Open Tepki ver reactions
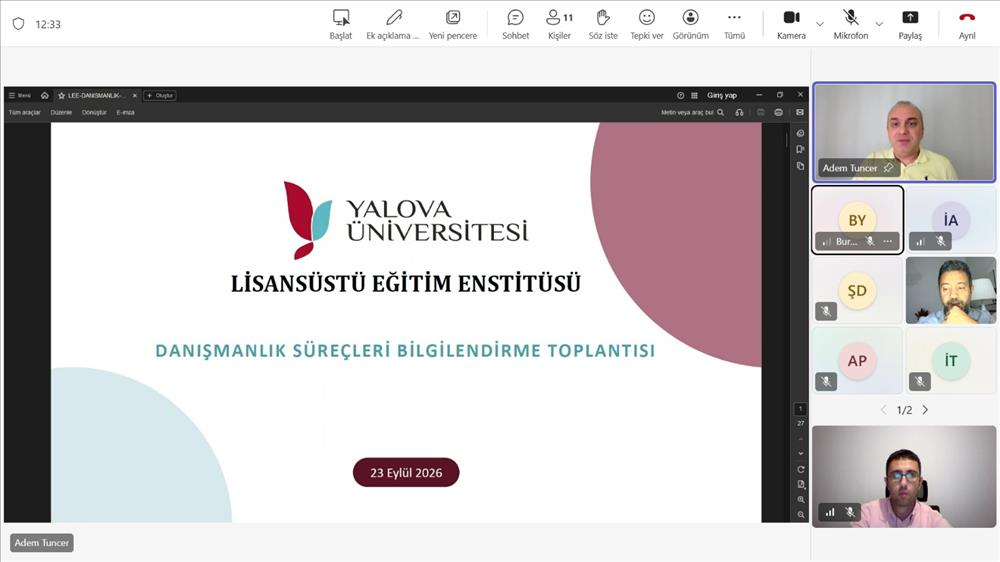Viewport: 1000px width, 562px height. pyautogui.click(x=647, y=24)
